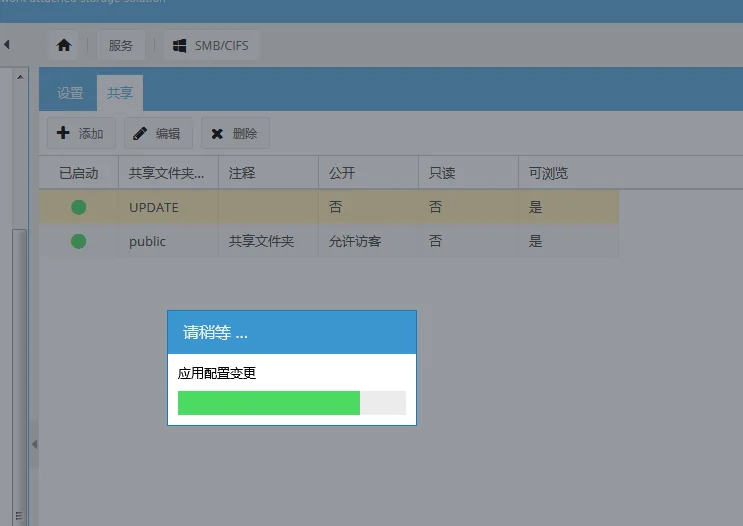Sort by 只读 column header

click(468, 173)
